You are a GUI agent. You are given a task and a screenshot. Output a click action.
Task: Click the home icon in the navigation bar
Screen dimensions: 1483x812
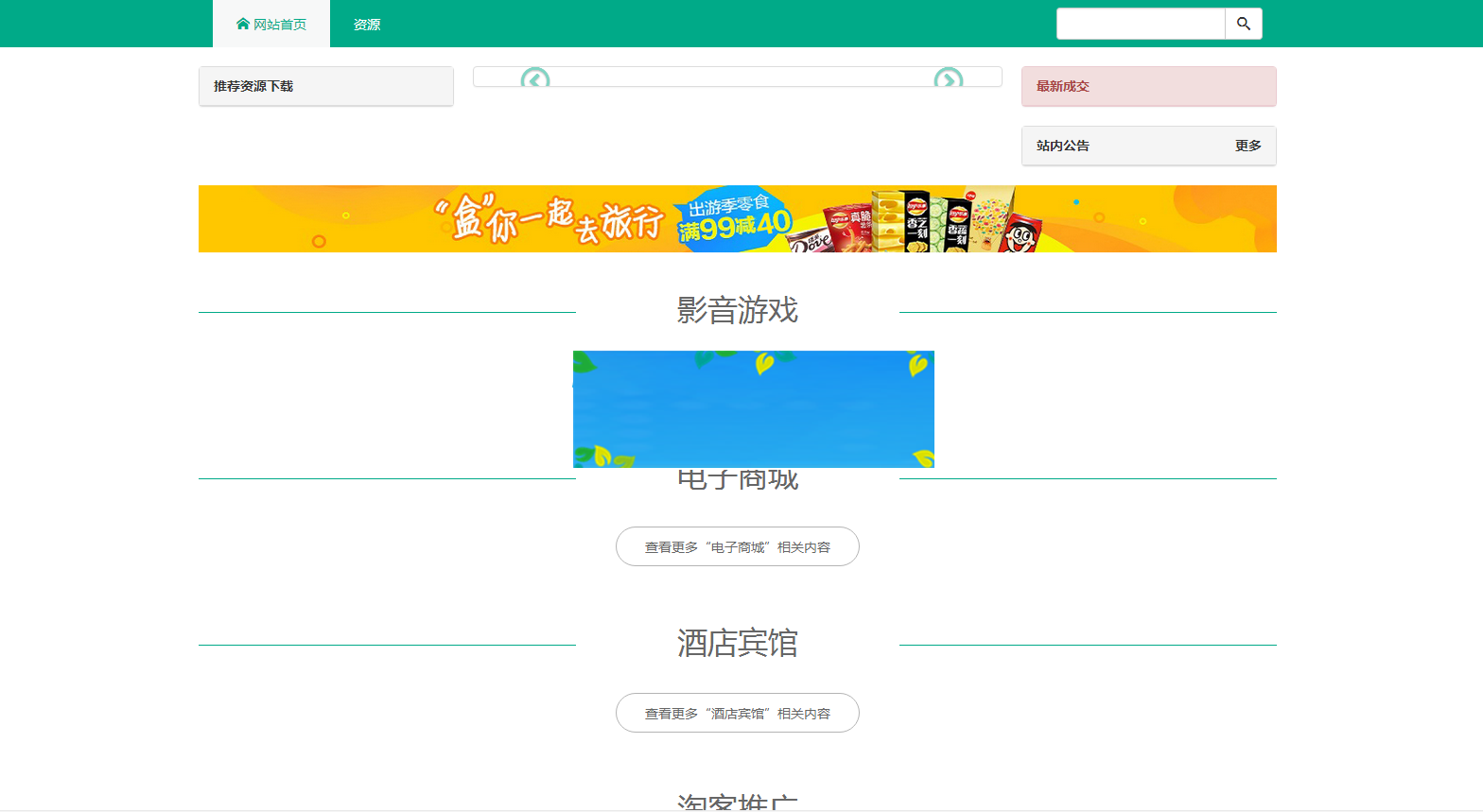click(x=243, y=24)
